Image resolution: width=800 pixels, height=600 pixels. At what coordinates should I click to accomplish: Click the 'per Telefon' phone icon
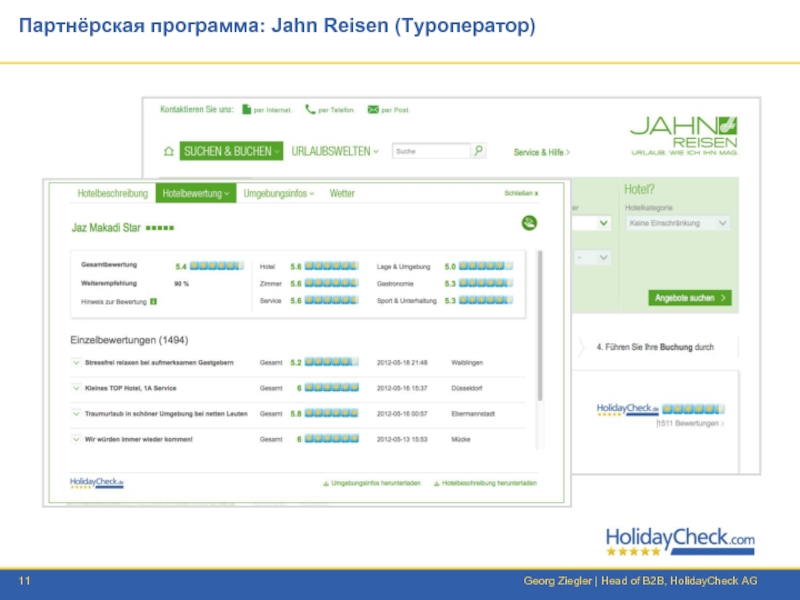[310, 109]
